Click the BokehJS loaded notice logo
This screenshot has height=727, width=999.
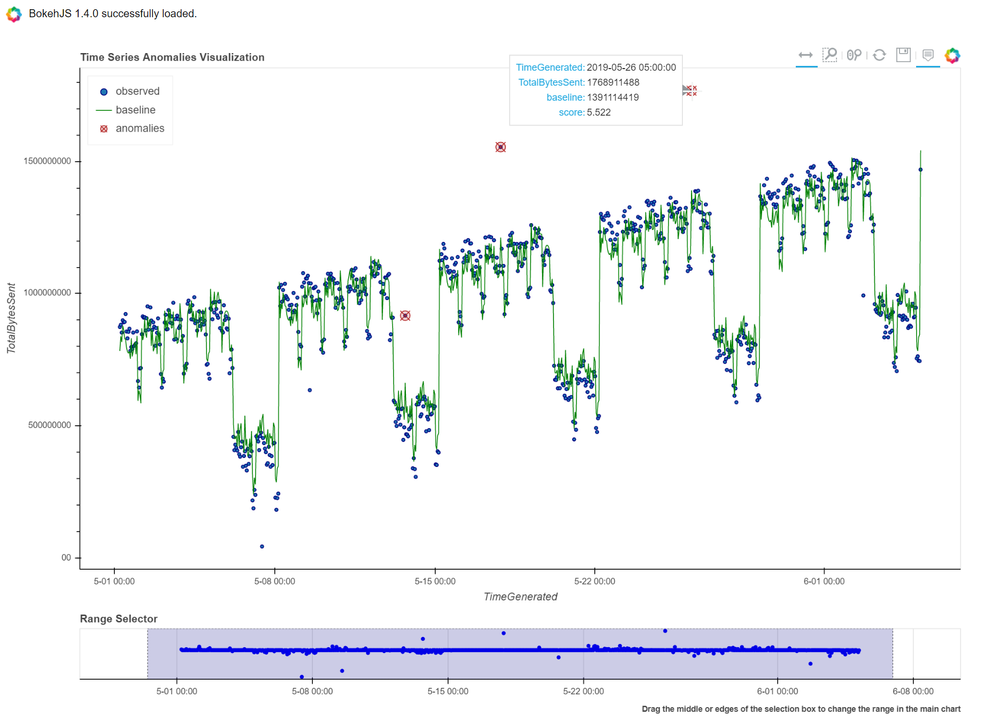point(13,13)
